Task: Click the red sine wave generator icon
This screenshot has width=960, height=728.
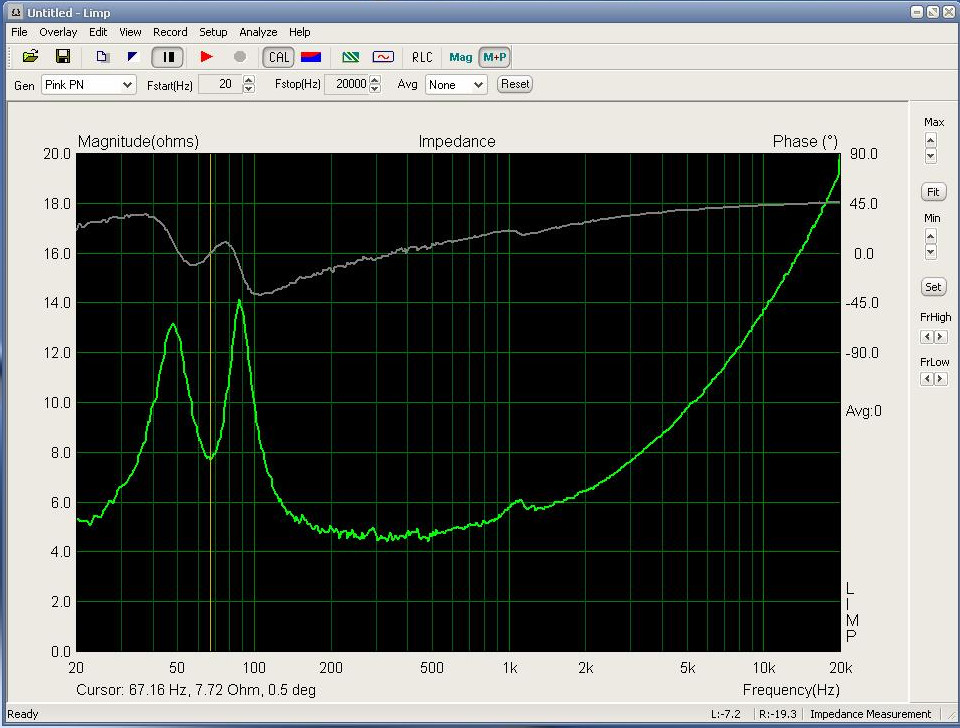Action: [x=383, y=57]
